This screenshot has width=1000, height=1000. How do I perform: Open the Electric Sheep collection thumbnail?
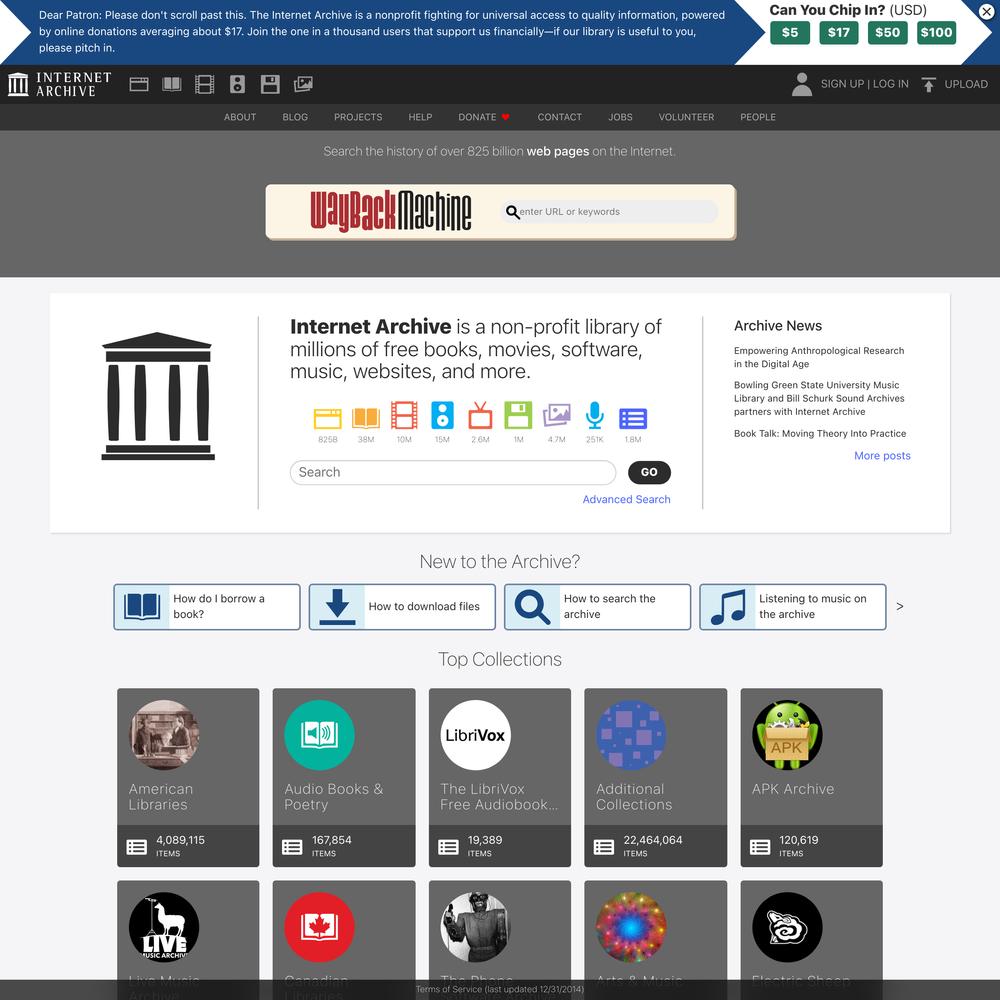tap(787, 927)
